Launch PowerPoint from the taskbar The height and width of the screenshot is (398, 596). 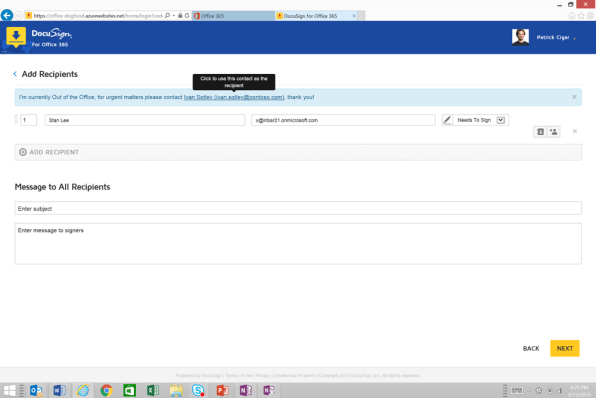[222, 390]
